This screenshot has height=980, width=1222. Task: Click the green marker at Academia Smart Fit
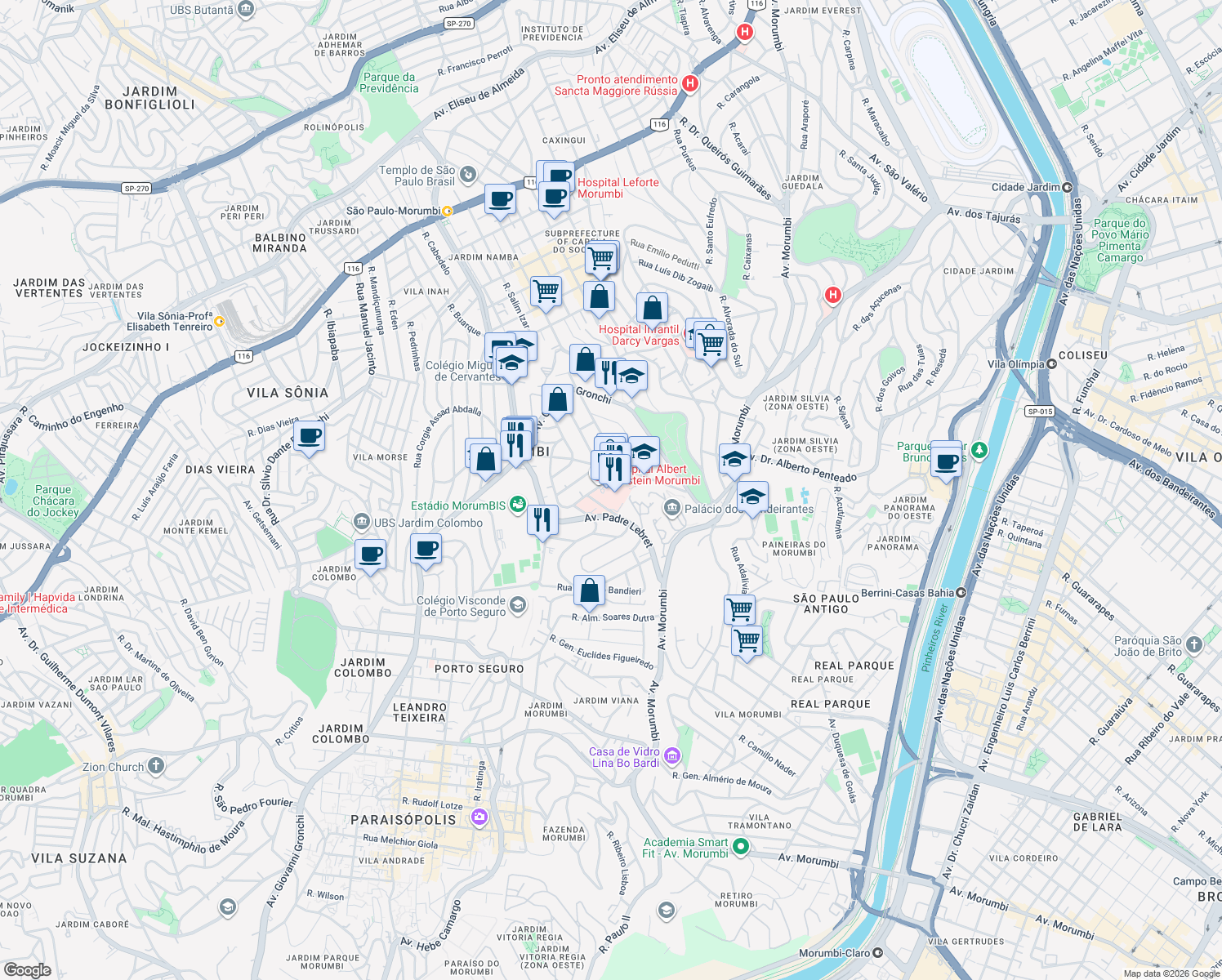coord(742,846)
